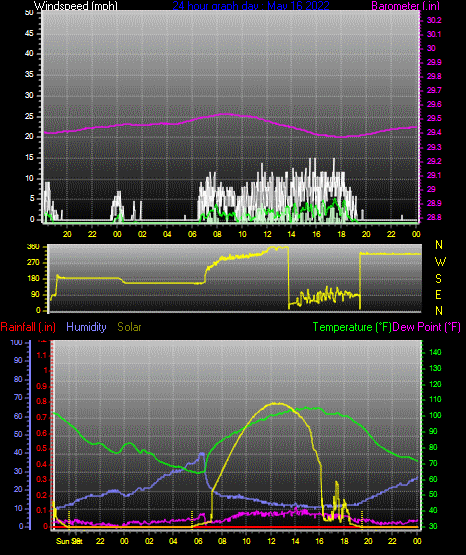Click barometer scale value 30.2
The image size is (466, 555).
(x=434, y=20)
